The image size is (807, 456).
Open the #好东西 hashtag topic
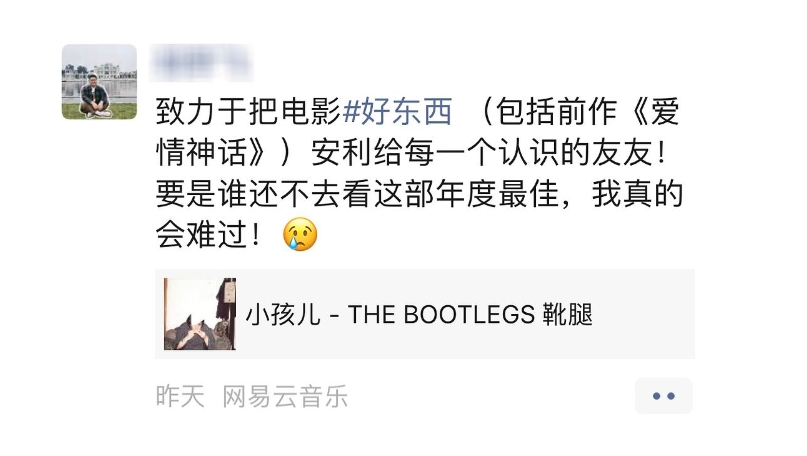[x=397, y=112]
